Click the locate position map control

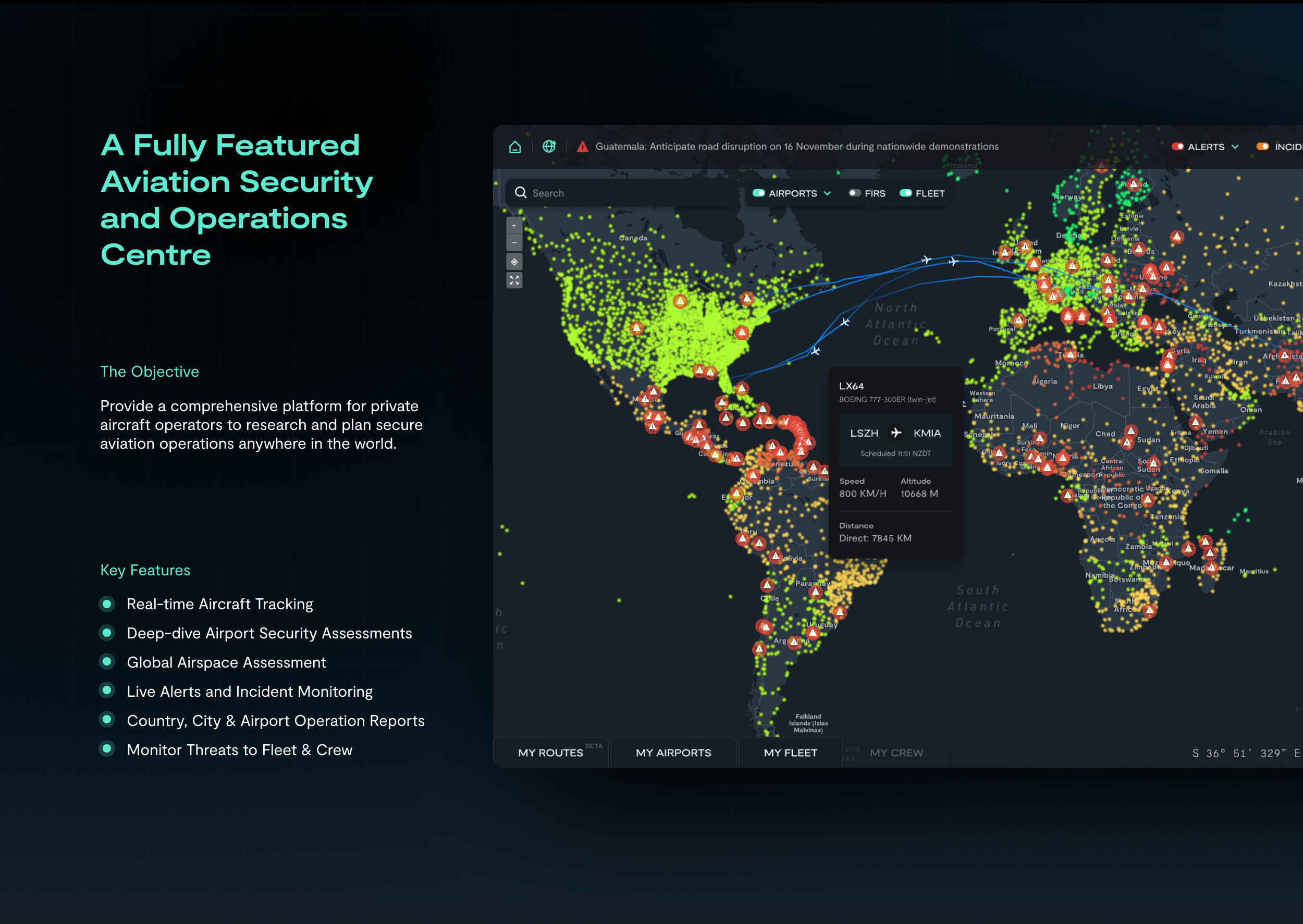pyautogui.click(x=514, y=262)
